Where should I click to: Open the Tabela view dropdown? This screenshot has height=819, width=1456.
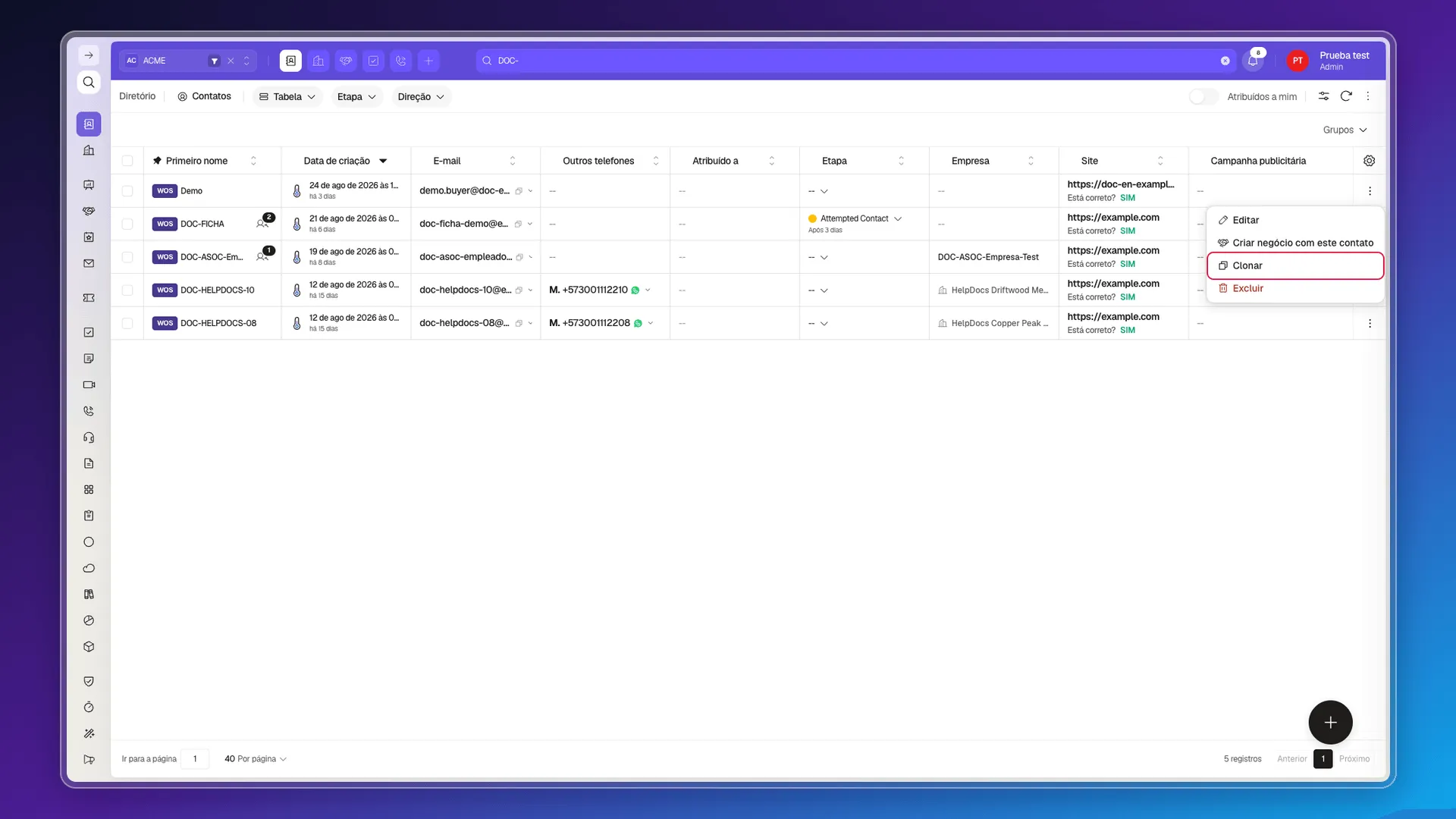(x=287, y=96)
